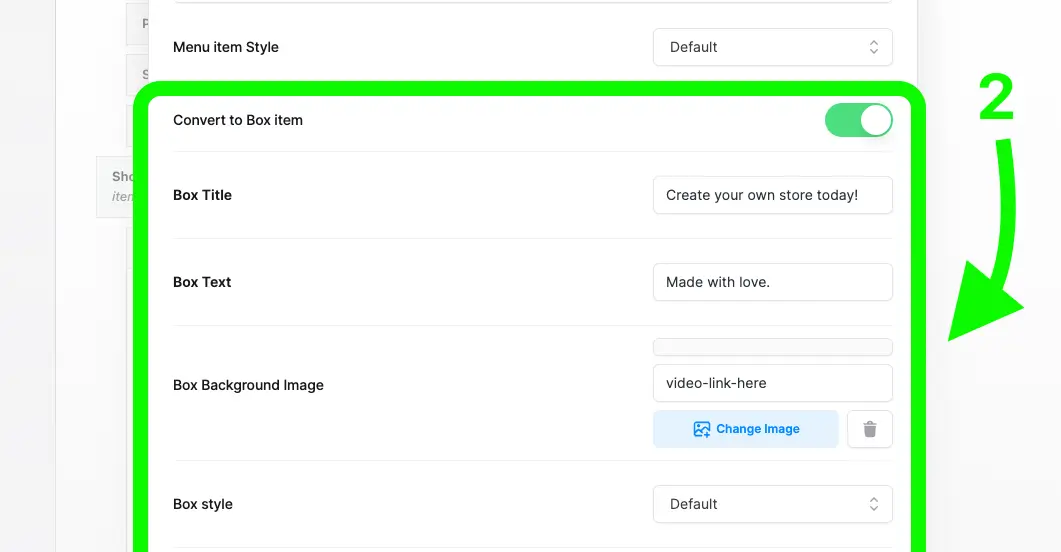Delete background image with trash icon
Screen dimensions: 1061x552
[x=870, y=429]
